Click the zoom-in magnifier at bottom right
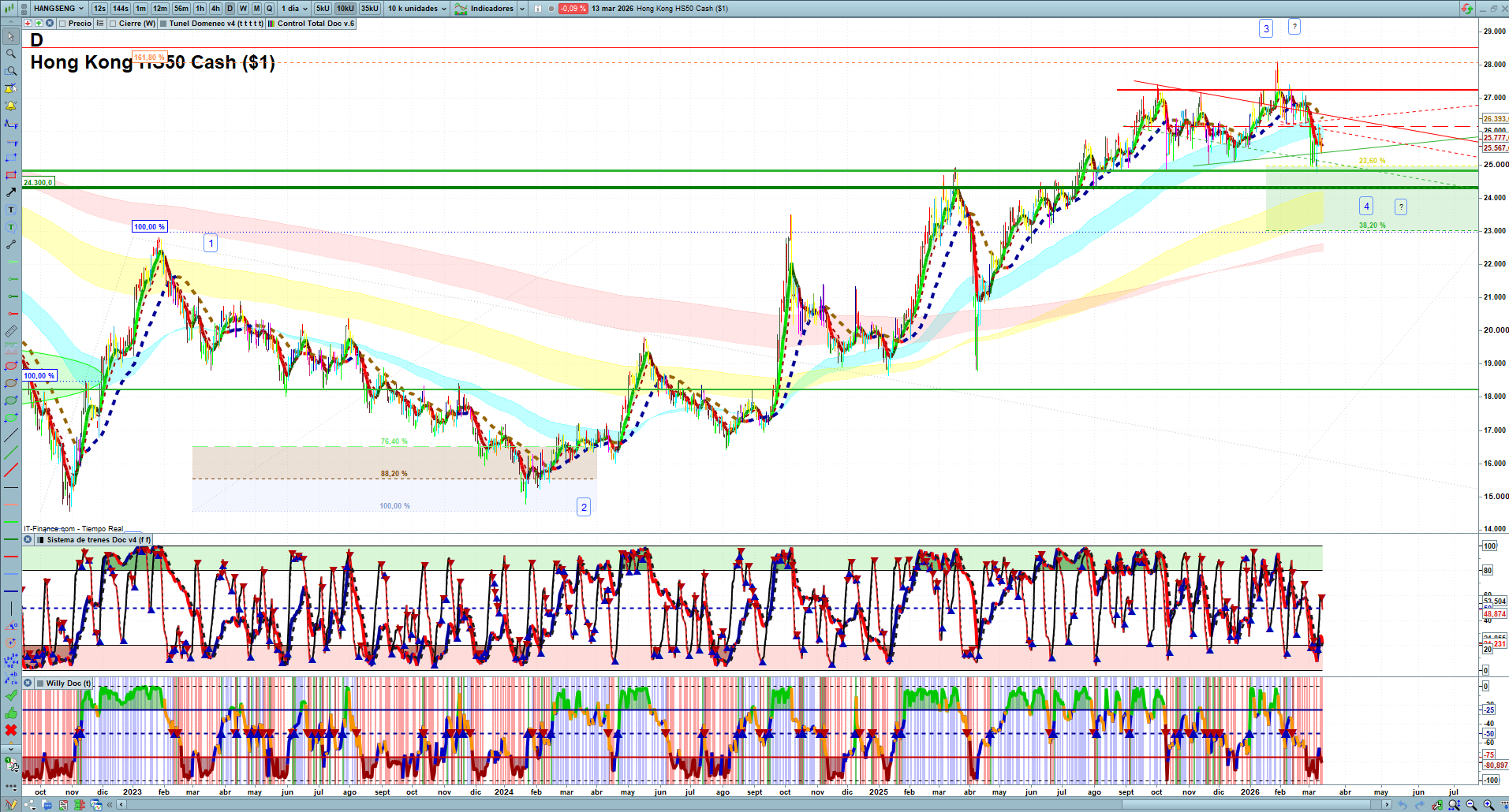1509x812 pixels. (1488, 805)
